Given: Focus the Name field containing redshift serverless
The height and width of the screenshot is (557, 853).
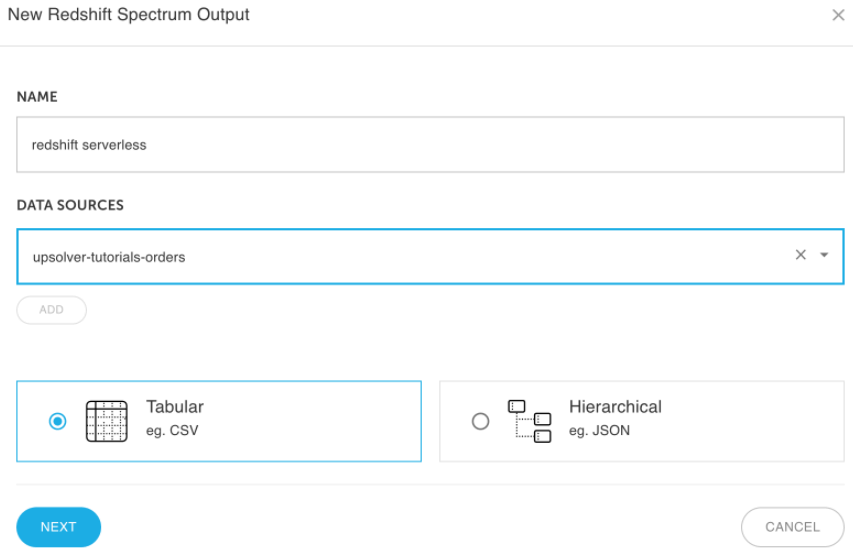Looking at the screenshot, I should tap(430, 145).
